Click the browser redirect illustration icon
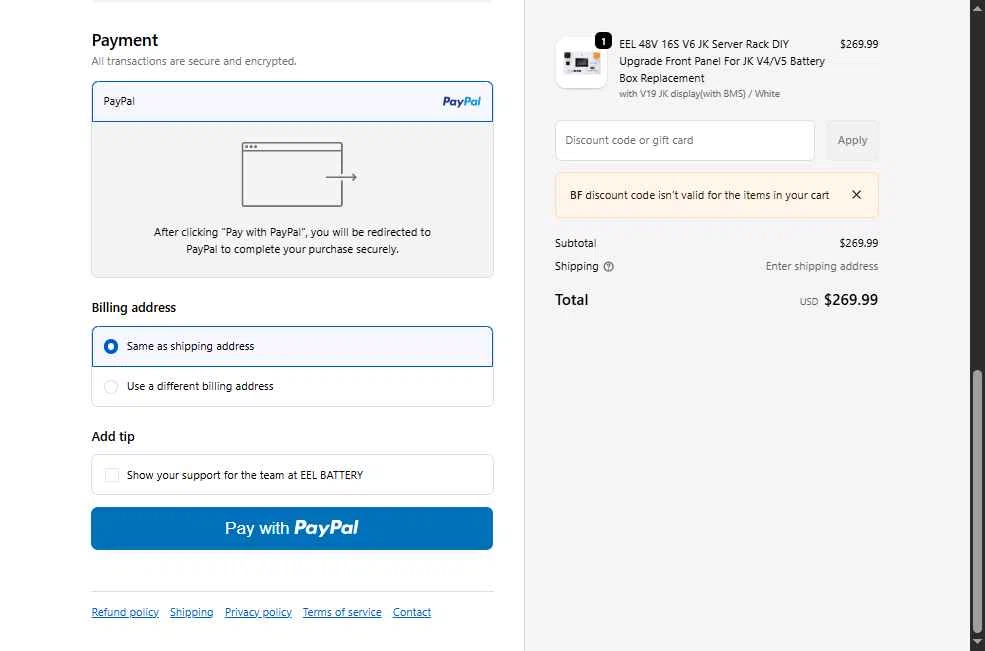 tap(299, 175)
